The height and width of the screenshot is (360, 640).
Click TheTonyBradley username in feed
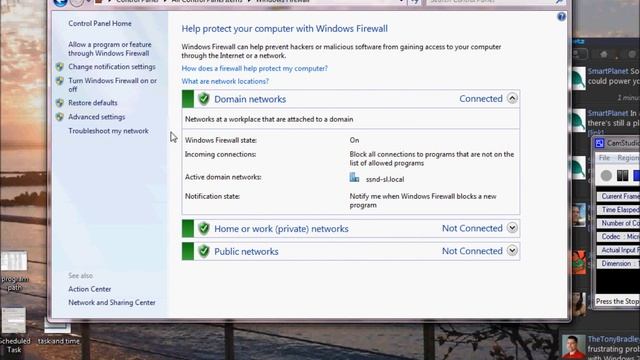(613, 339)
